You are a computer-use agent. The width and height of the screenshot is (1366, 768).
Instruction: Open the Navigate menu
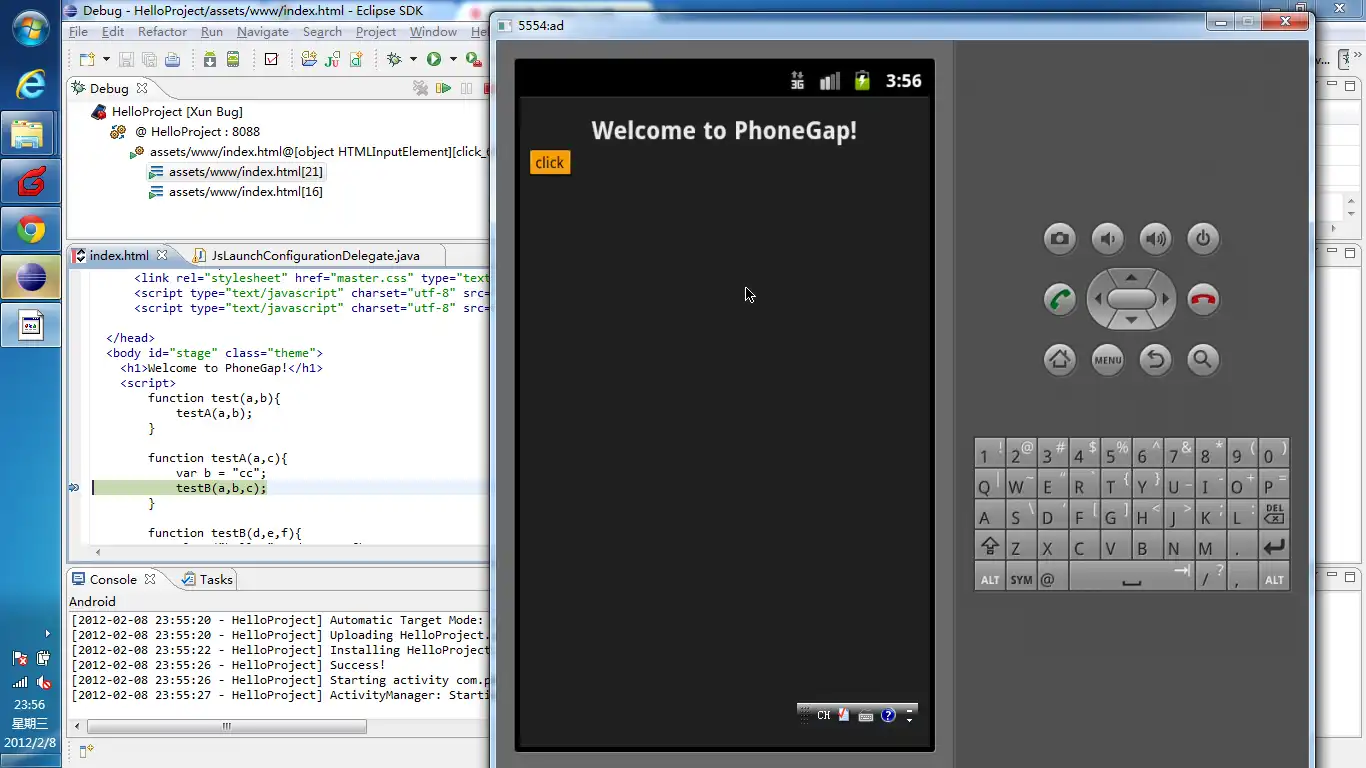click(263, 32)
